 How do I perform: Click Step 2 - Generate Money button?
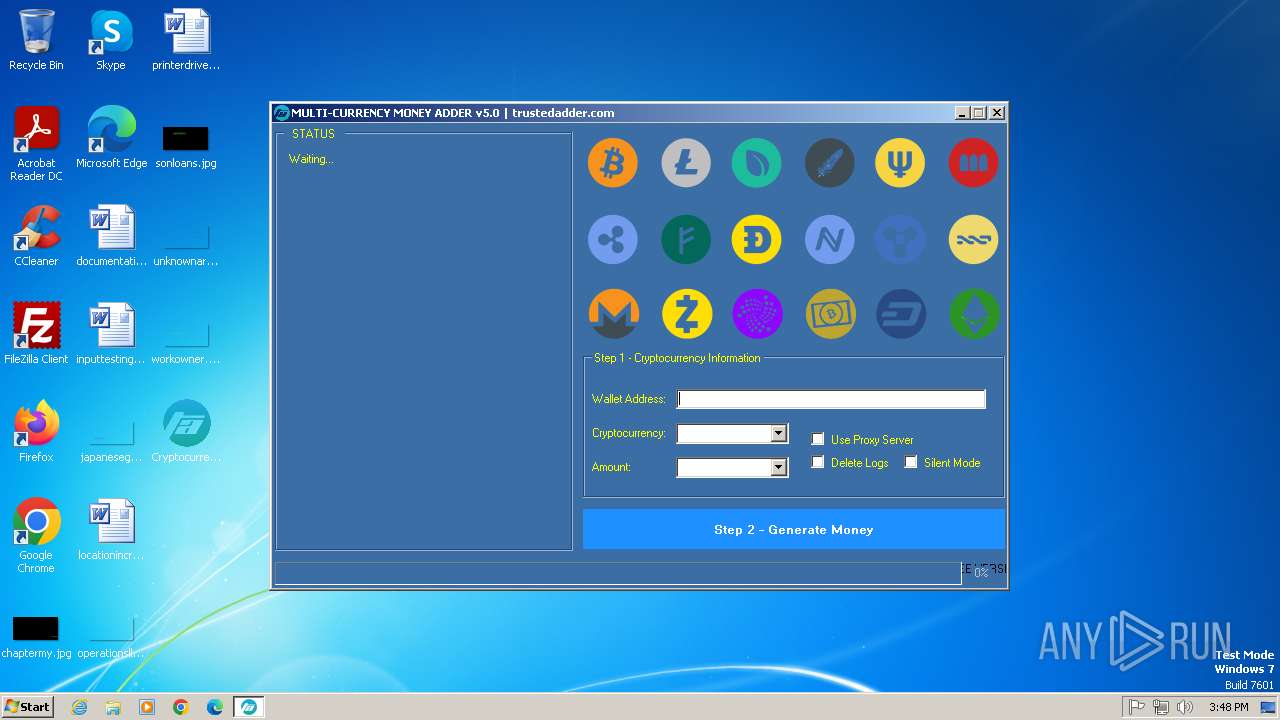(794, 529)
